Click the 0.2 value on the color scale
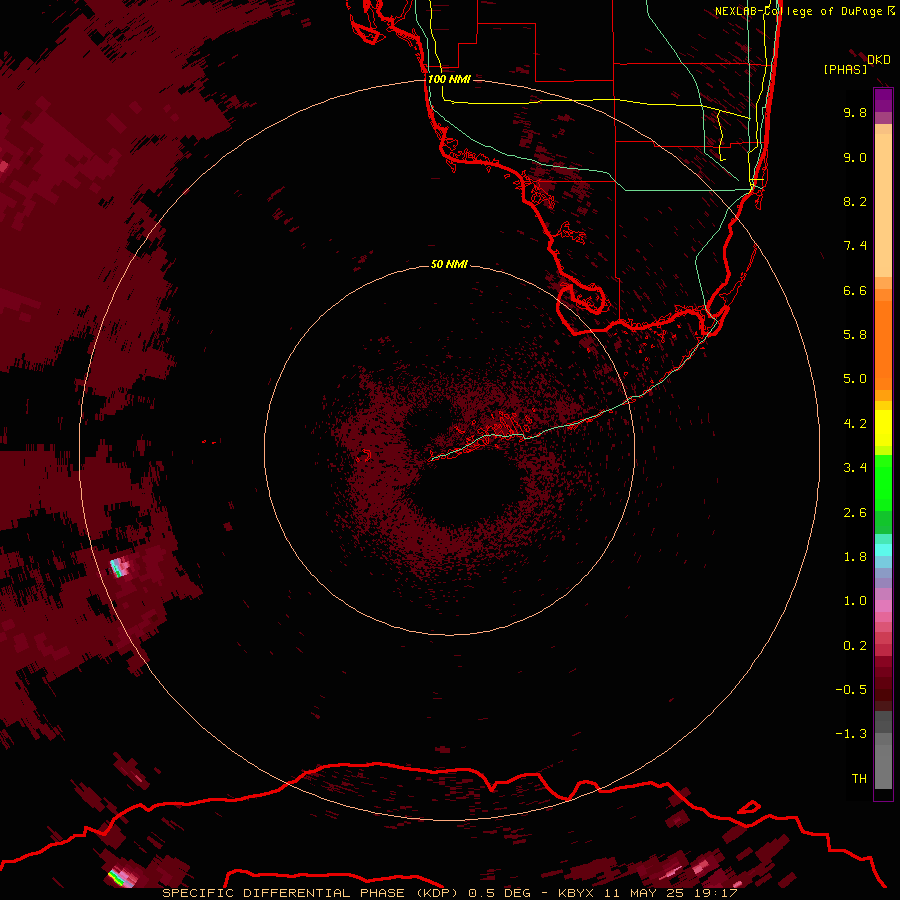The height and width of the screenshot is (900, 900). pos(855,646)
